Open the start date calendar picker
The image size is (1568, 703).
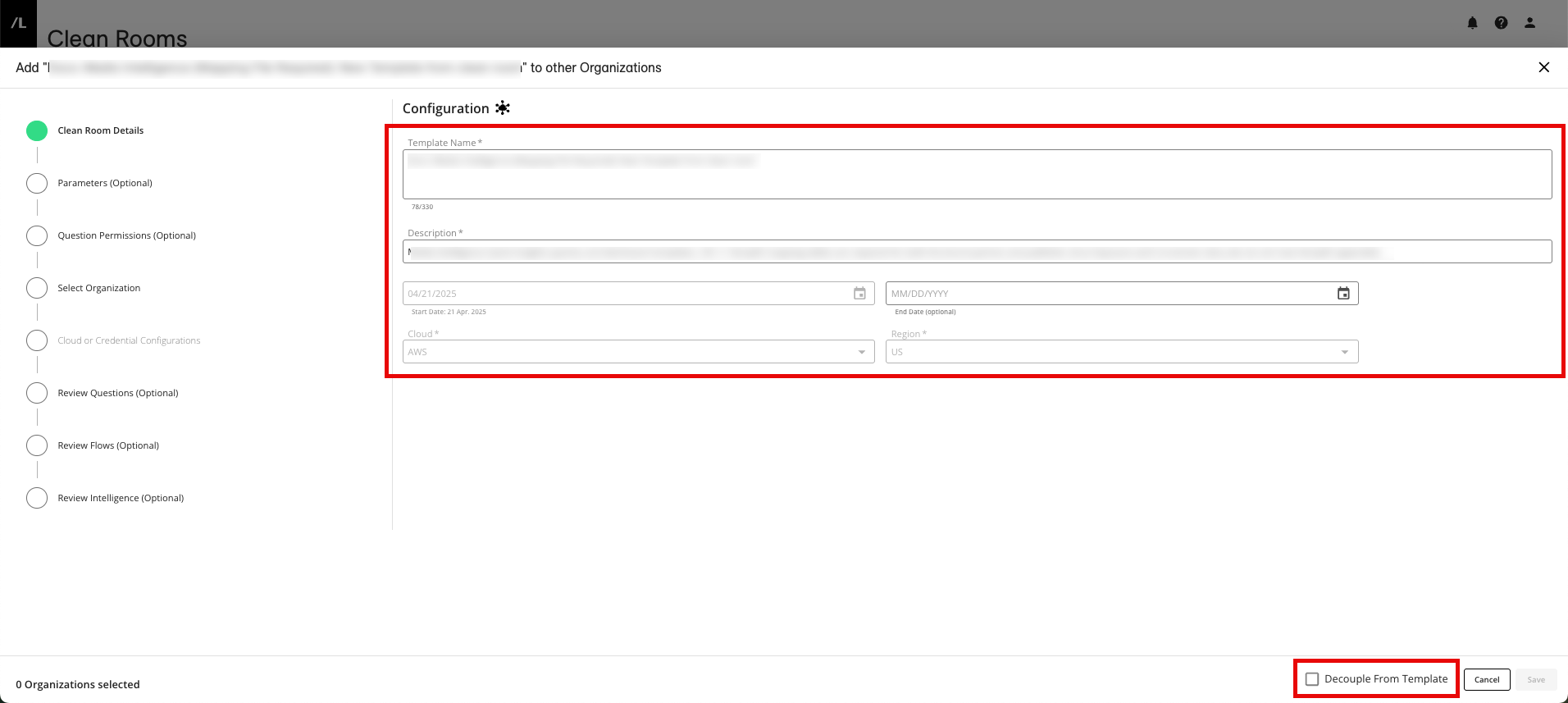point(859,294)
